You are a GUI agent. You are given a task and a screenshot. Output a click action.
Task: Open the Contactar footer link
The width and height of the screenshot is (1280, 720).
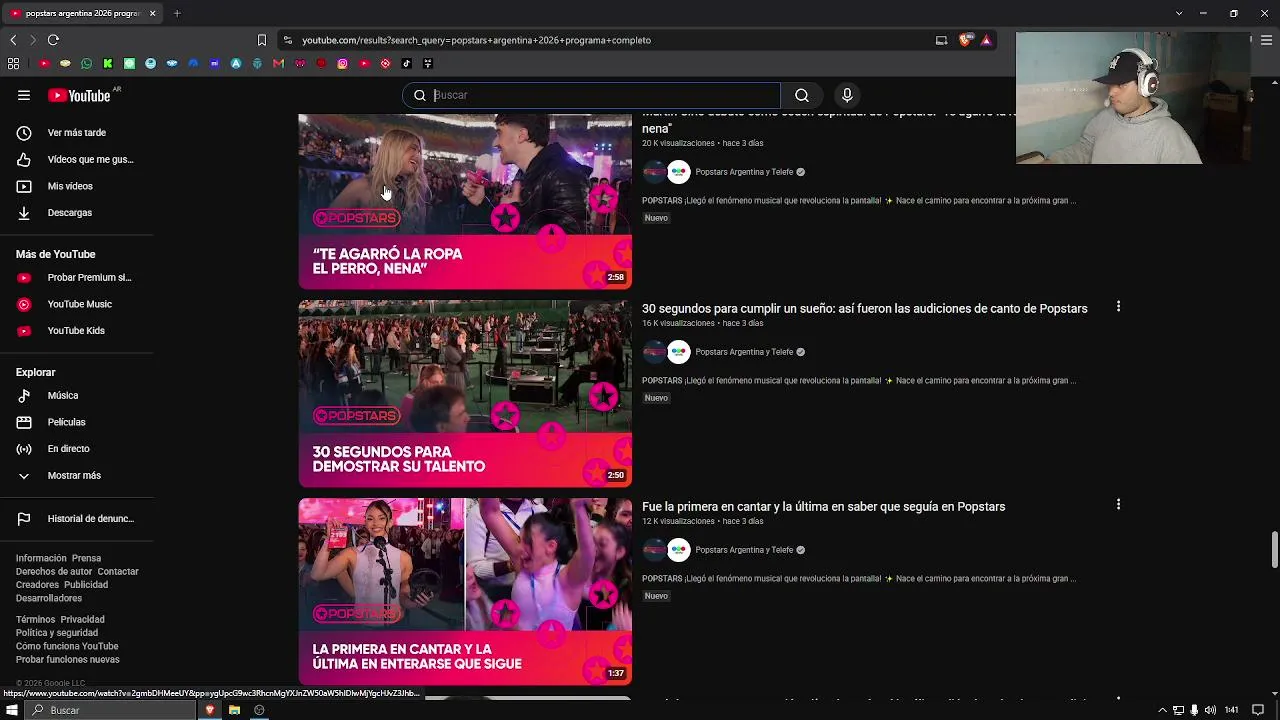[118, 572]
